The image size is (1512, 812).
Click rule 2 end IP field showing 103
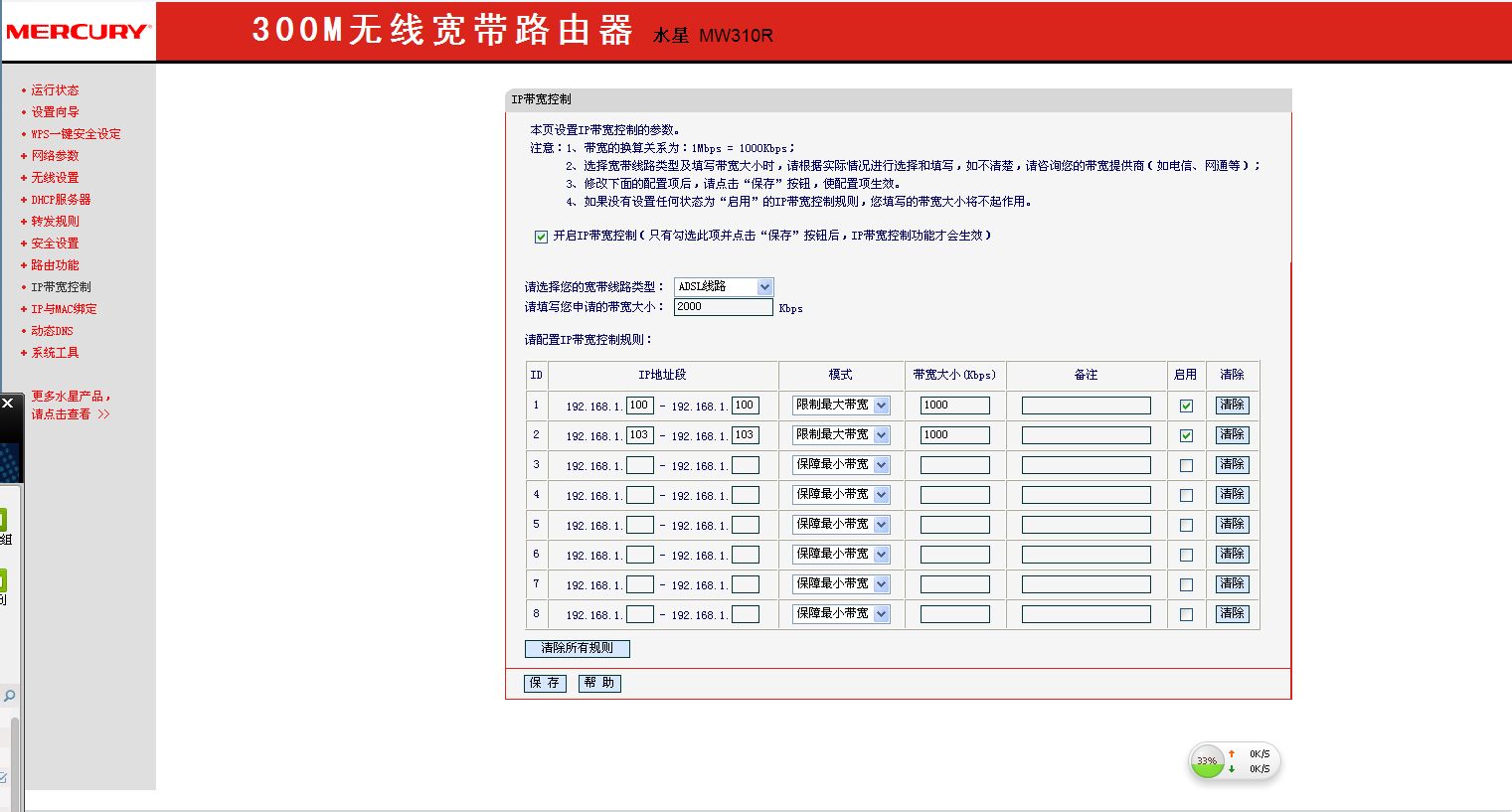pyautogui.click(x=746, y=435)
